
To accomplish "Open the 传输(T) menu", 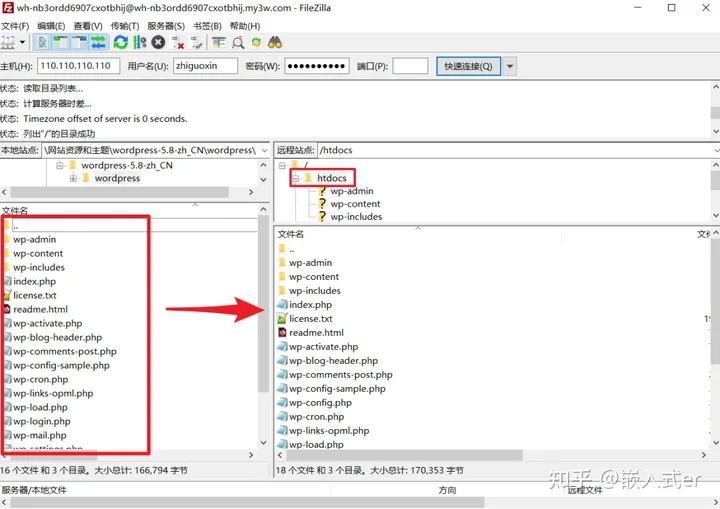I will 125,25.
